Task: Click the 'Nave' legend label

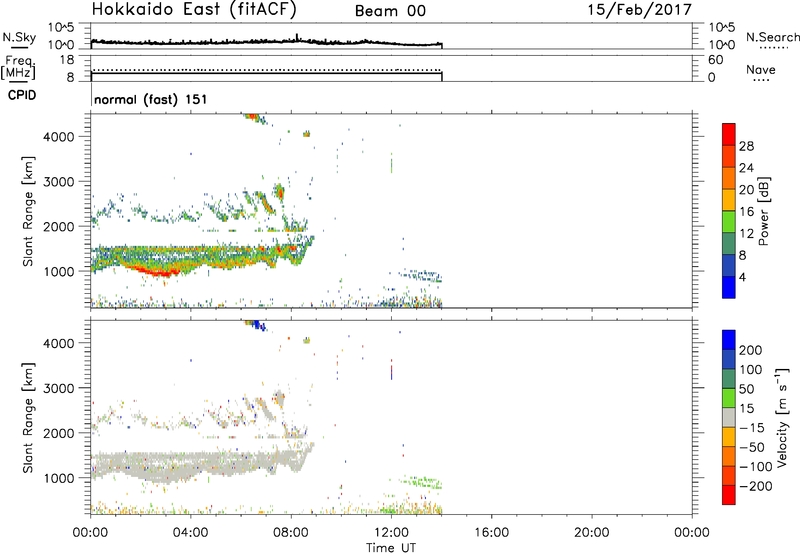Action: [x=761, y=69]
